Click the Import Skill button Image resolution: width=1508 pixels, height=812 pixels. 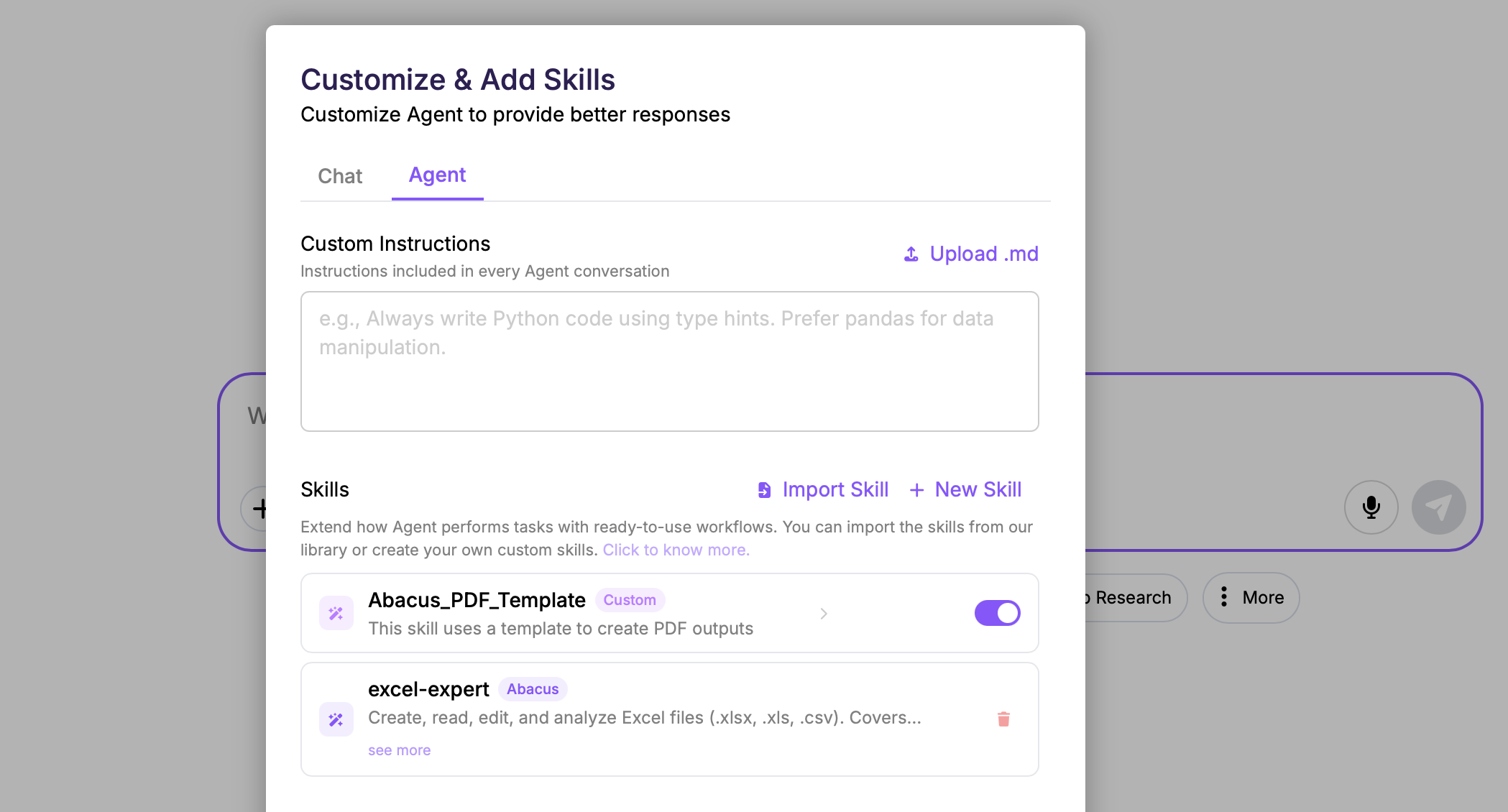[x=835, y=490]
